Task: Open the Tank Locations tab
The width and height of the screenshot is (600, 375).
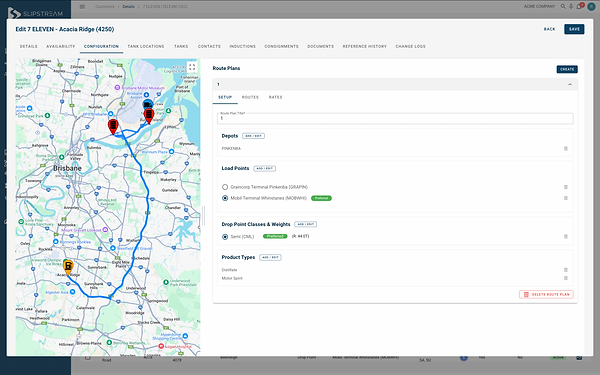Action: click(146, 46)
